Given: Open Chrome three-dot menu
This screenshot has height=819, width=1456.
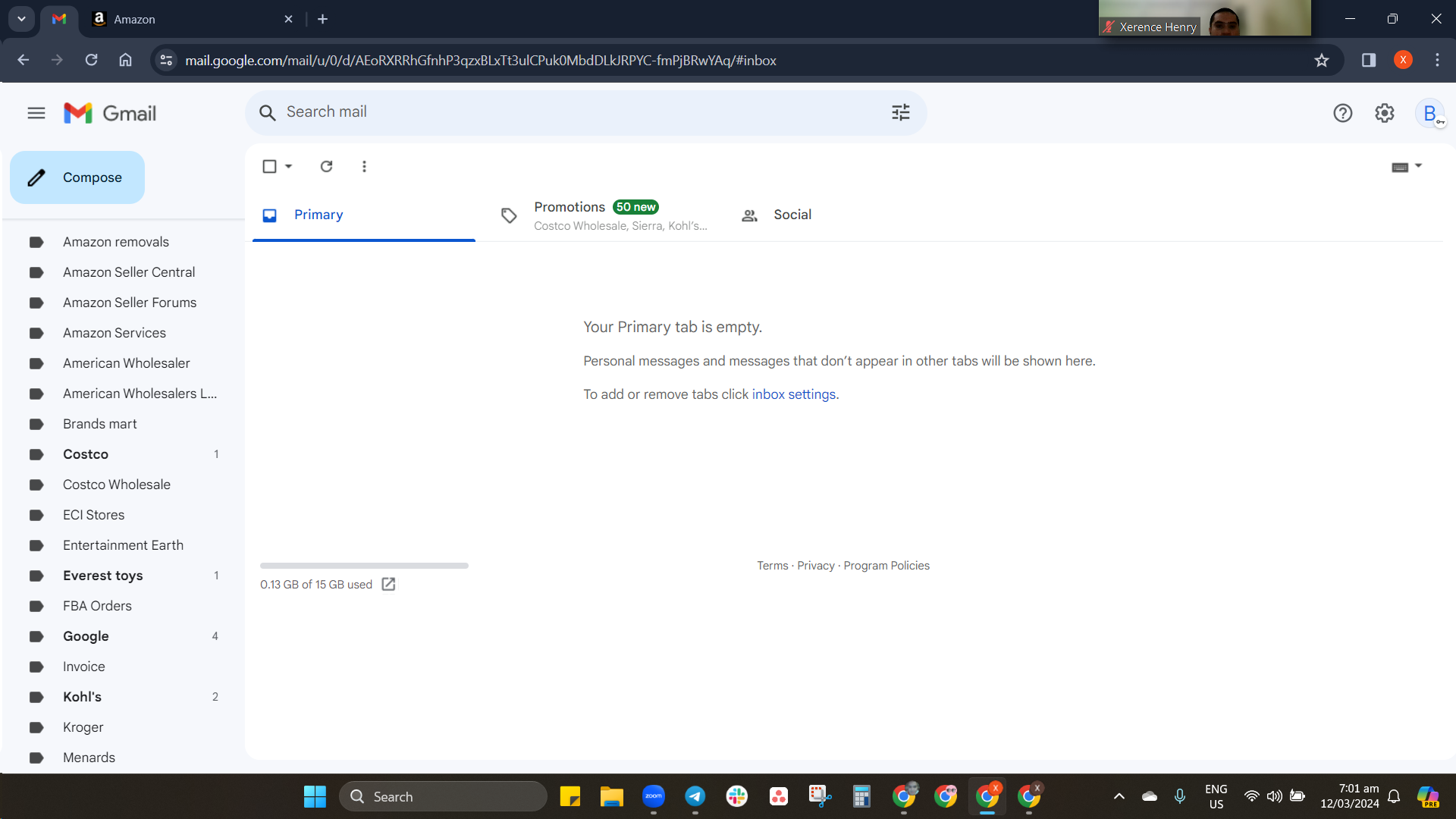Looking at the screenshot, I should click(1437, 60).
